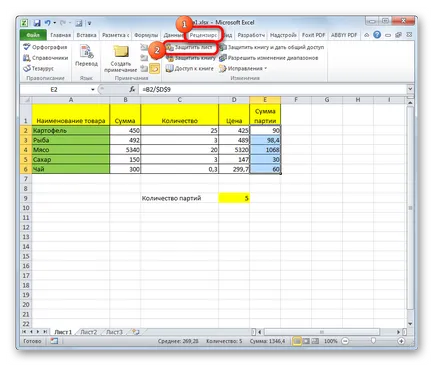The width and height of the screenshot is (434, 366).
Task: Expand the formula bar arrow
Action: tap(410, 89)
